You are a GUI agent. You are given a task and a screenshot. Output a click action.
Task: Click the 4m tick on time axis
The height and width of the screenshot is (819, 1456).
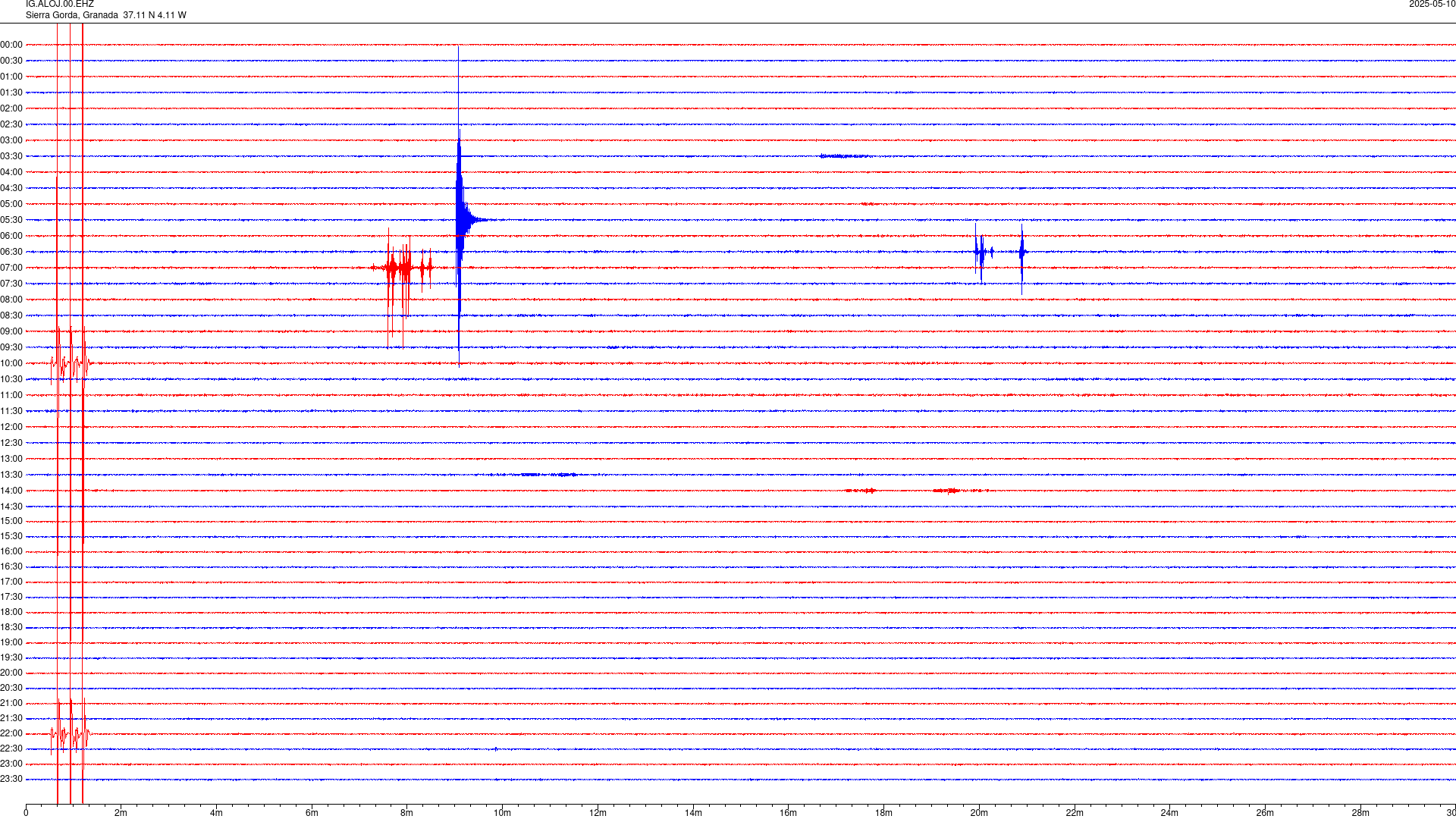click(x=216, y=813)
